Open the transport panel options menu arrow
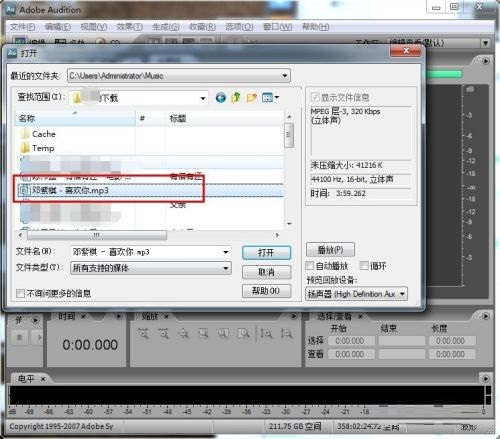 tap(35, 320)
